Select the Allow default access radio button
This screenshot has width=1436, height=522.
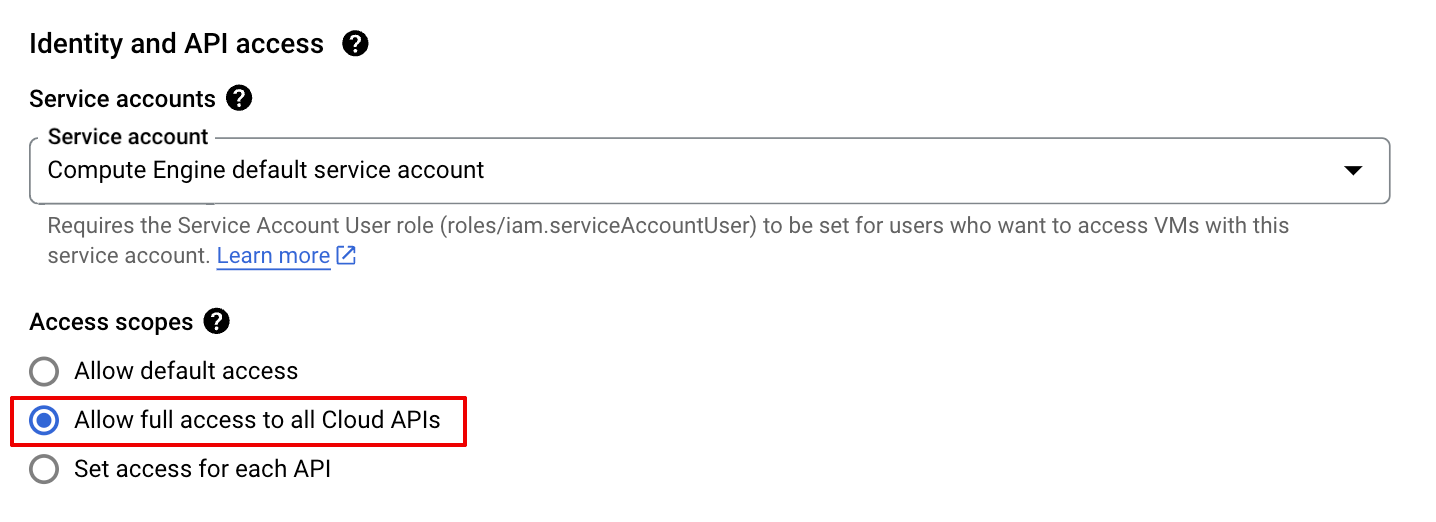[44, 372]
